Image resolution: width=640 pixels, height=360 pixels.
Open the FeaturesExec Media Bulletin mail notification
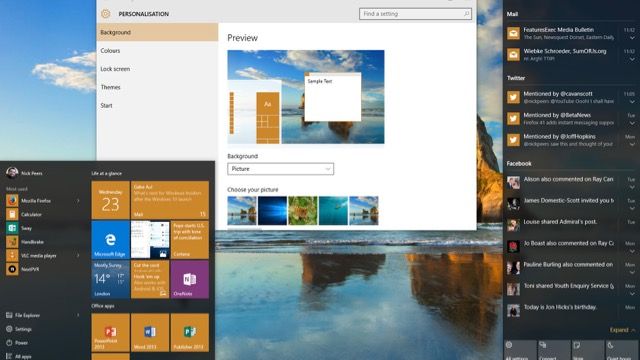(x=571, y=33)
